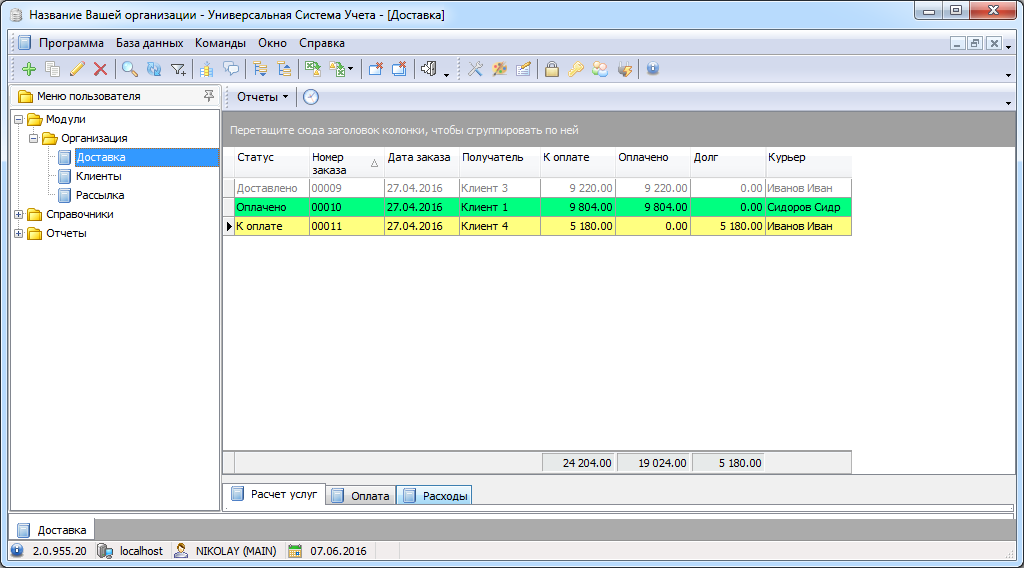Click the Статус column header
Screen dimensions: 1024x568
[272, 163]
